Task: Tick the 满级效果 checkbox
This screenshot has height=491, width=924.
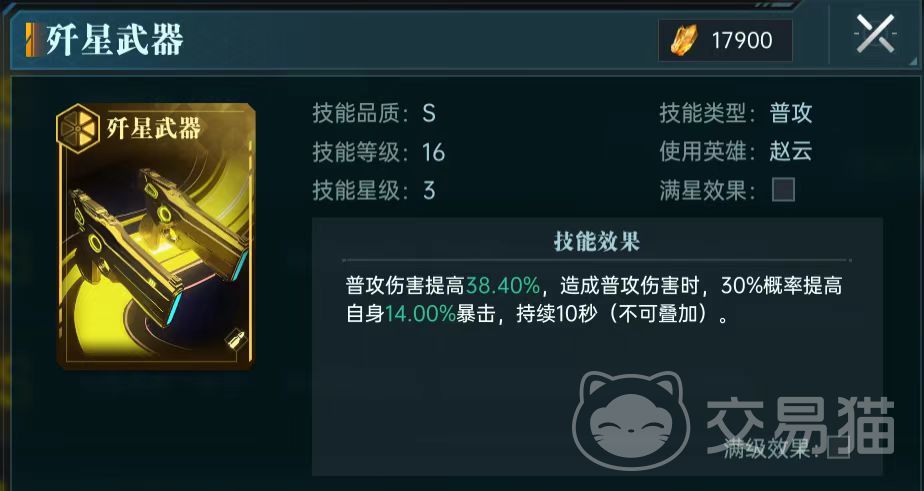Action: pyautogui.click(x=838, y=448)
